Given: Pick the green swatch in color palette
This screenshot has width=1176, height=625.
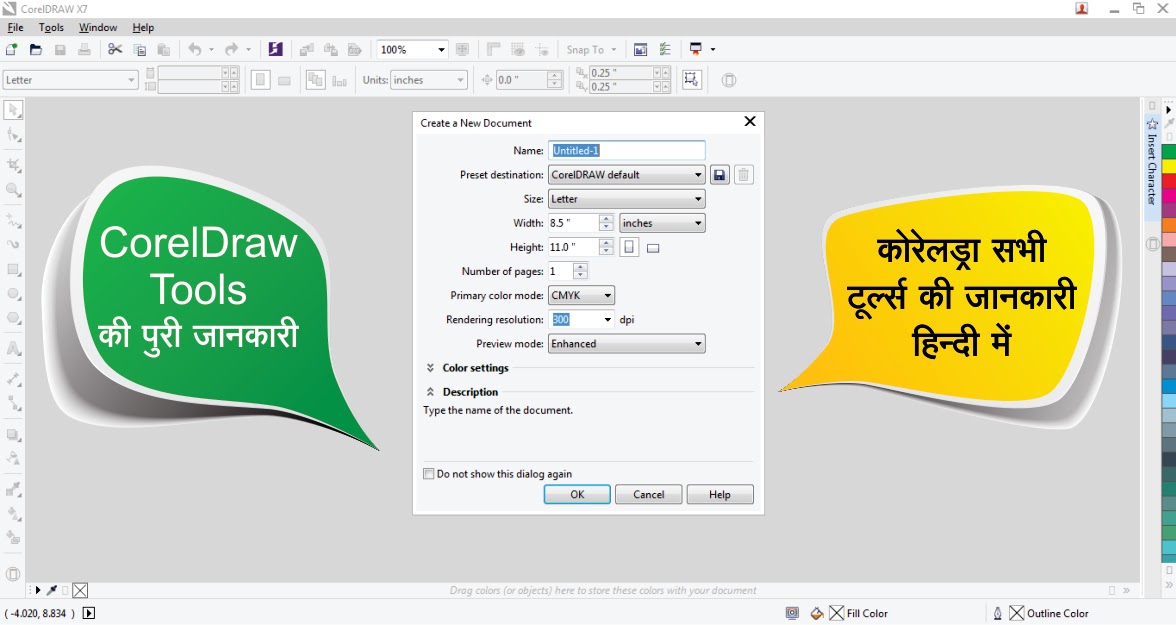Looking at the screenshot, I should click(1168, 152).
